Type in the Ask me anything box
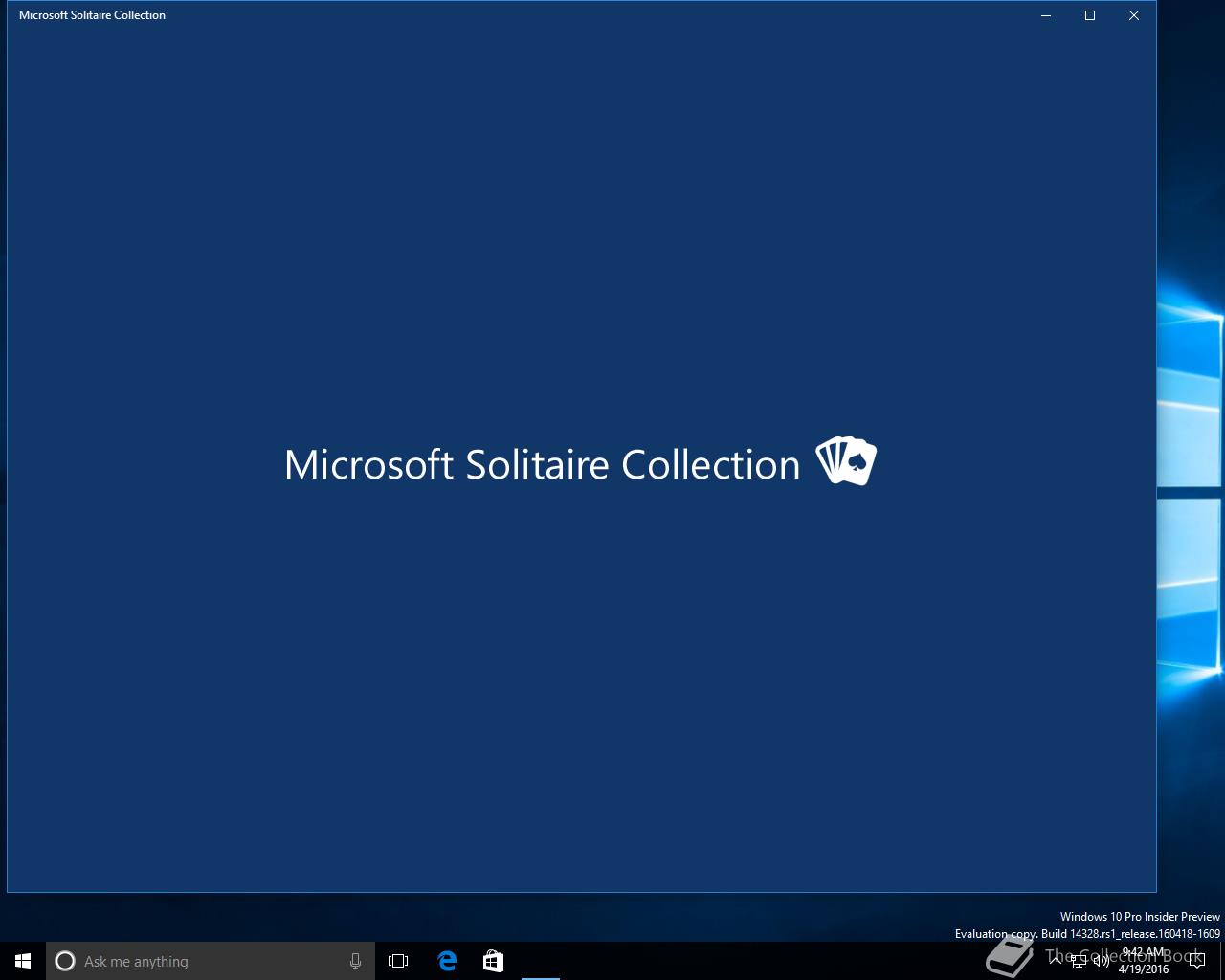Image resolution: width=1225 pixels, height=980 pixels. (211, 961)
